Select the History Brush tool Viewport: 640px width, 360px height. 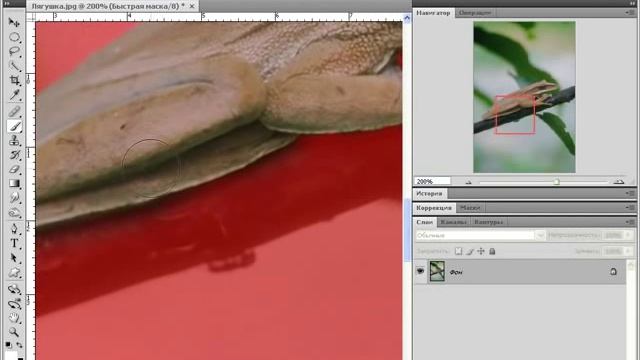click(x=14, y=155)
